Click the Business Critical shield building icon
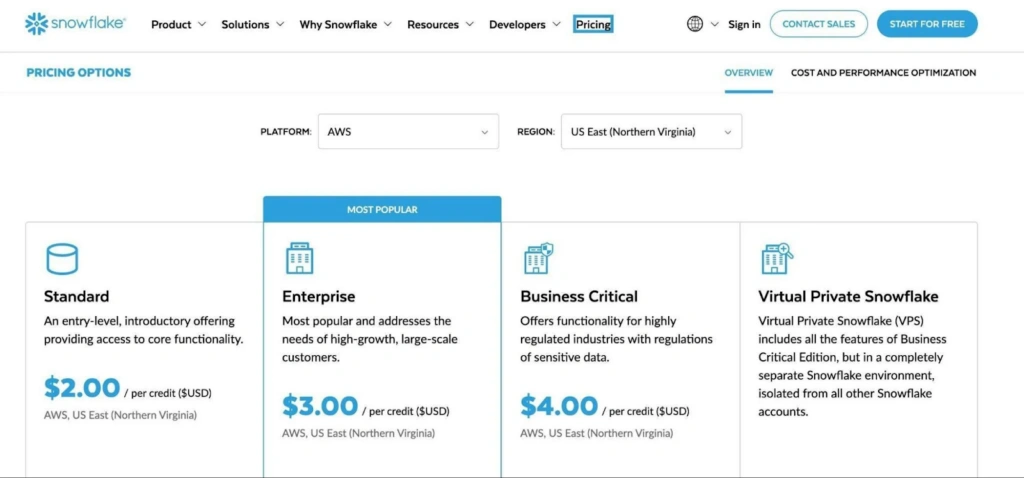 (x=538, y=258)
